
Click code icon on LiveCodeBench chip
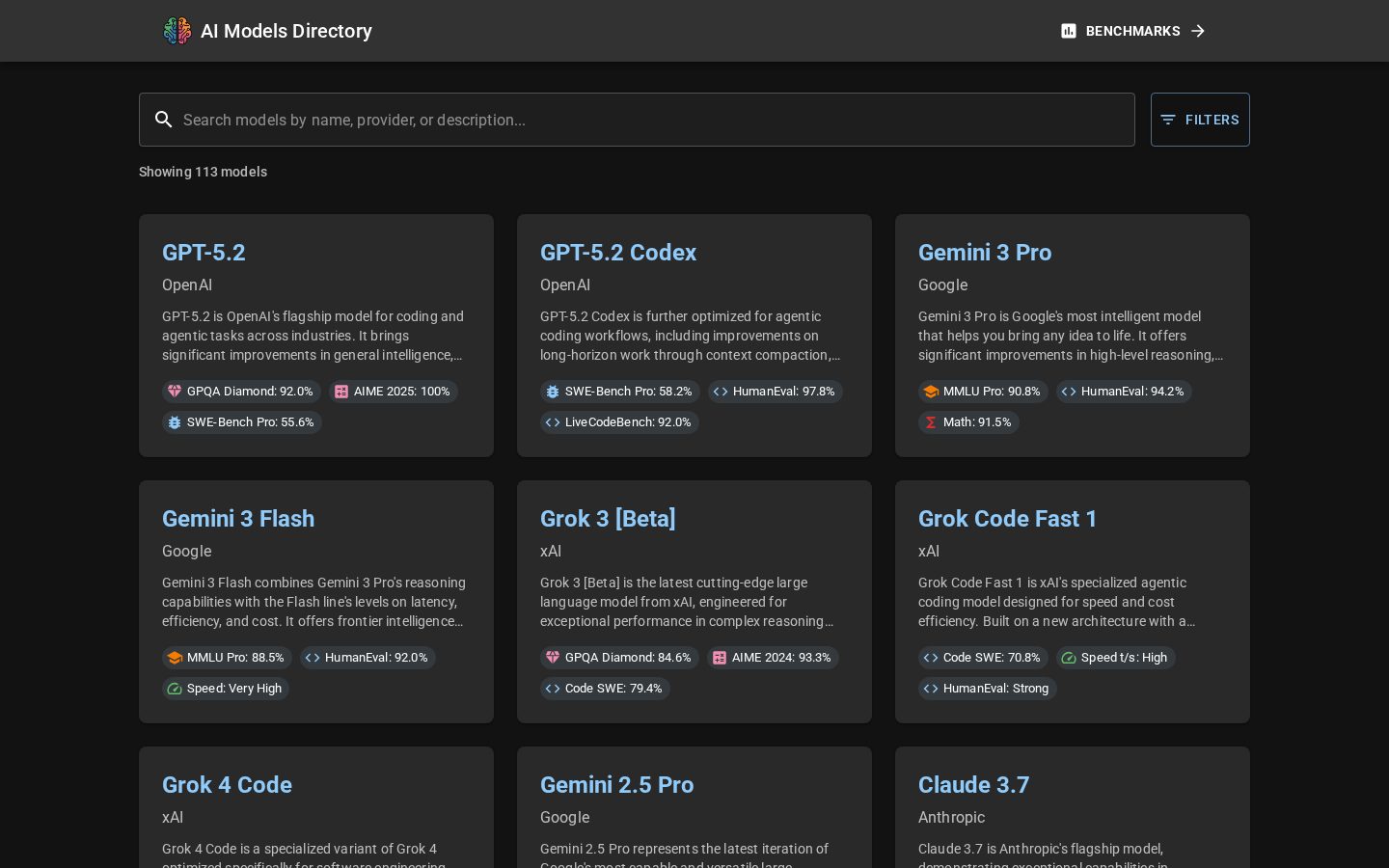pyautogui.click(x=553, y=422)
